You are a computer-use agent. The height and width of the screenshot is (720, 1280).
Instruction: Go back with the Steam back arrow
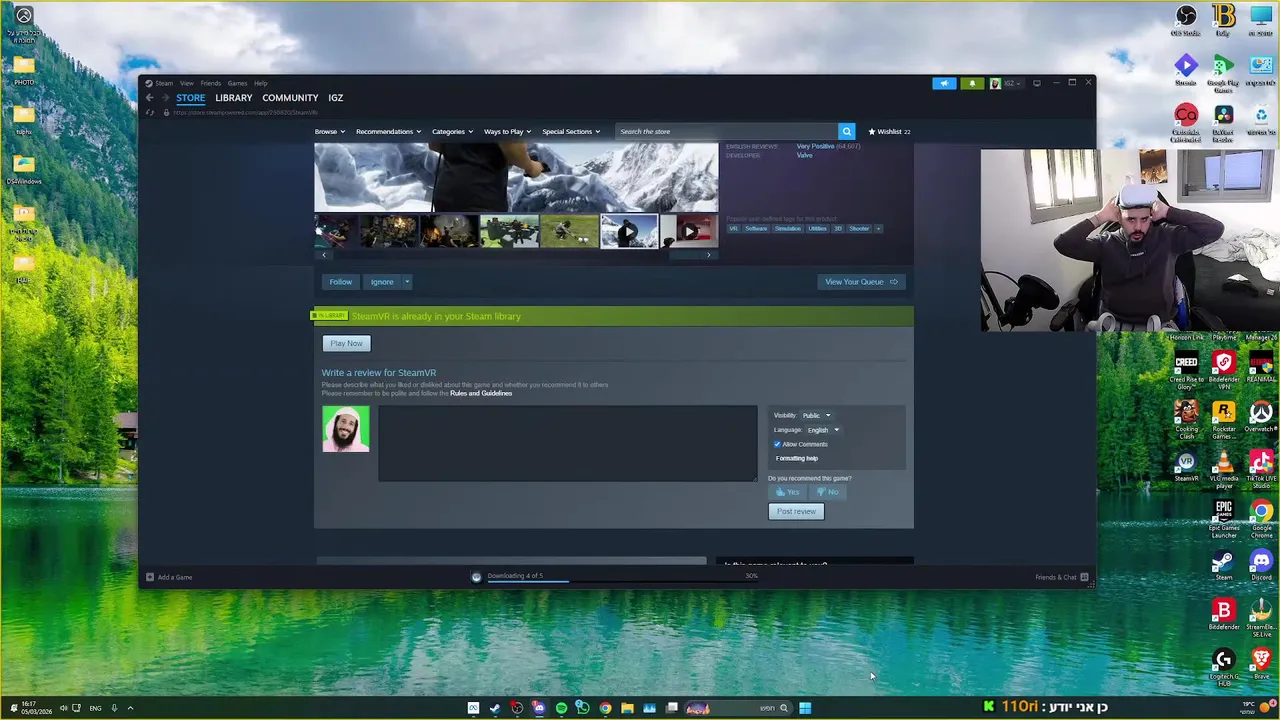(x=150, y=98)
